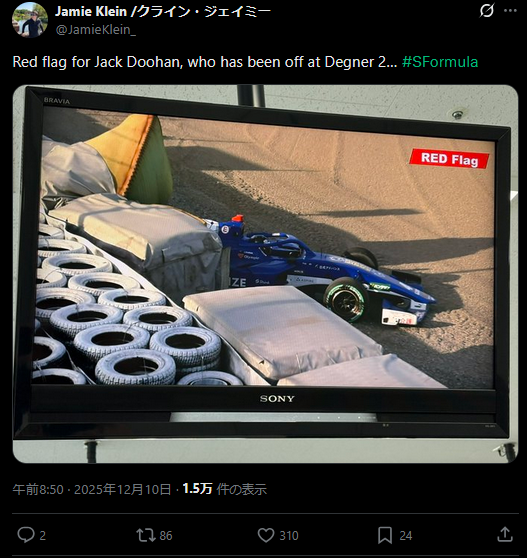Click the repost count 86
This screenshot has width=527, height=558.
166,536
